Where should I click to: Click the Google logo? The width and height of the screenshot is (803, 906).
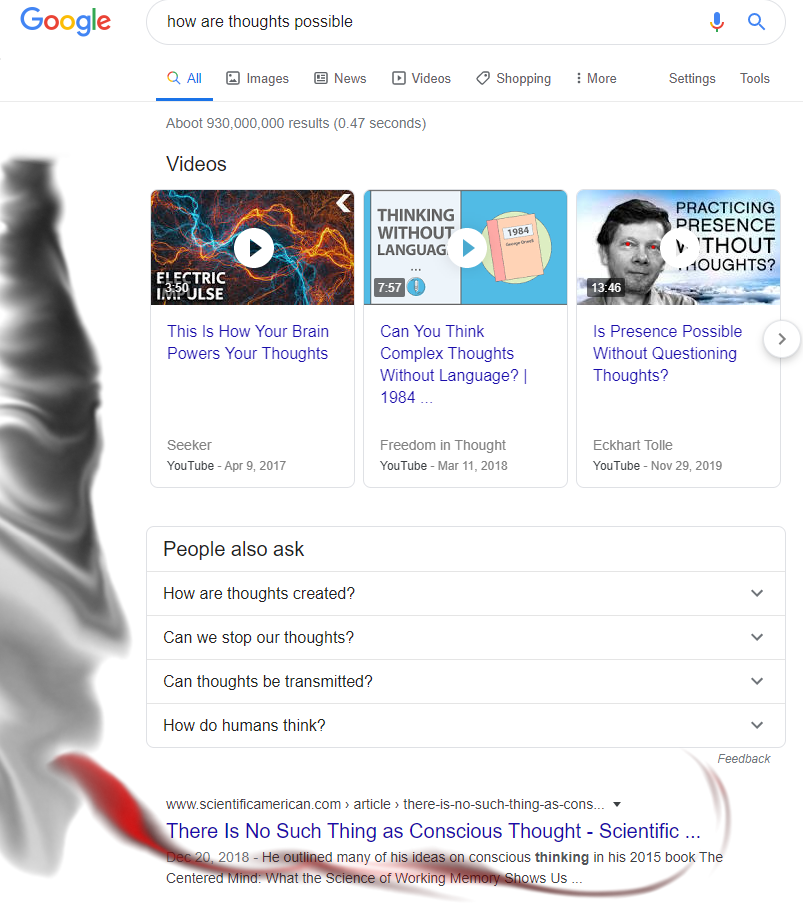pos(65,22)
